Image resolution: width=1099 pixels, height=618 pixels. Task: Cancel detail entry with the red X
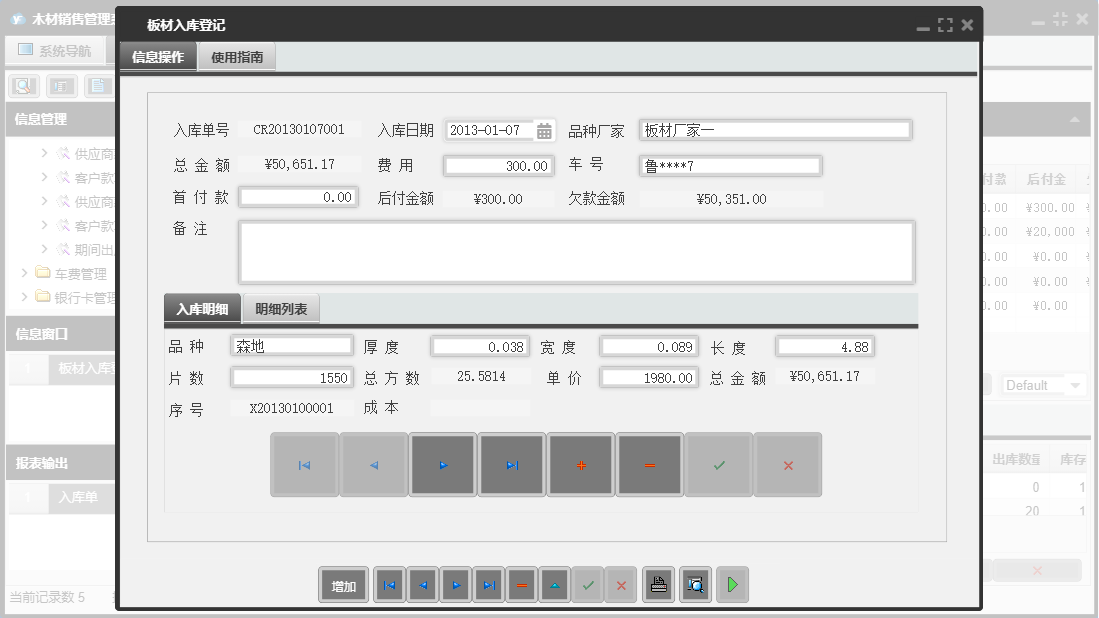pyautogui.click(x=787, y=464)
